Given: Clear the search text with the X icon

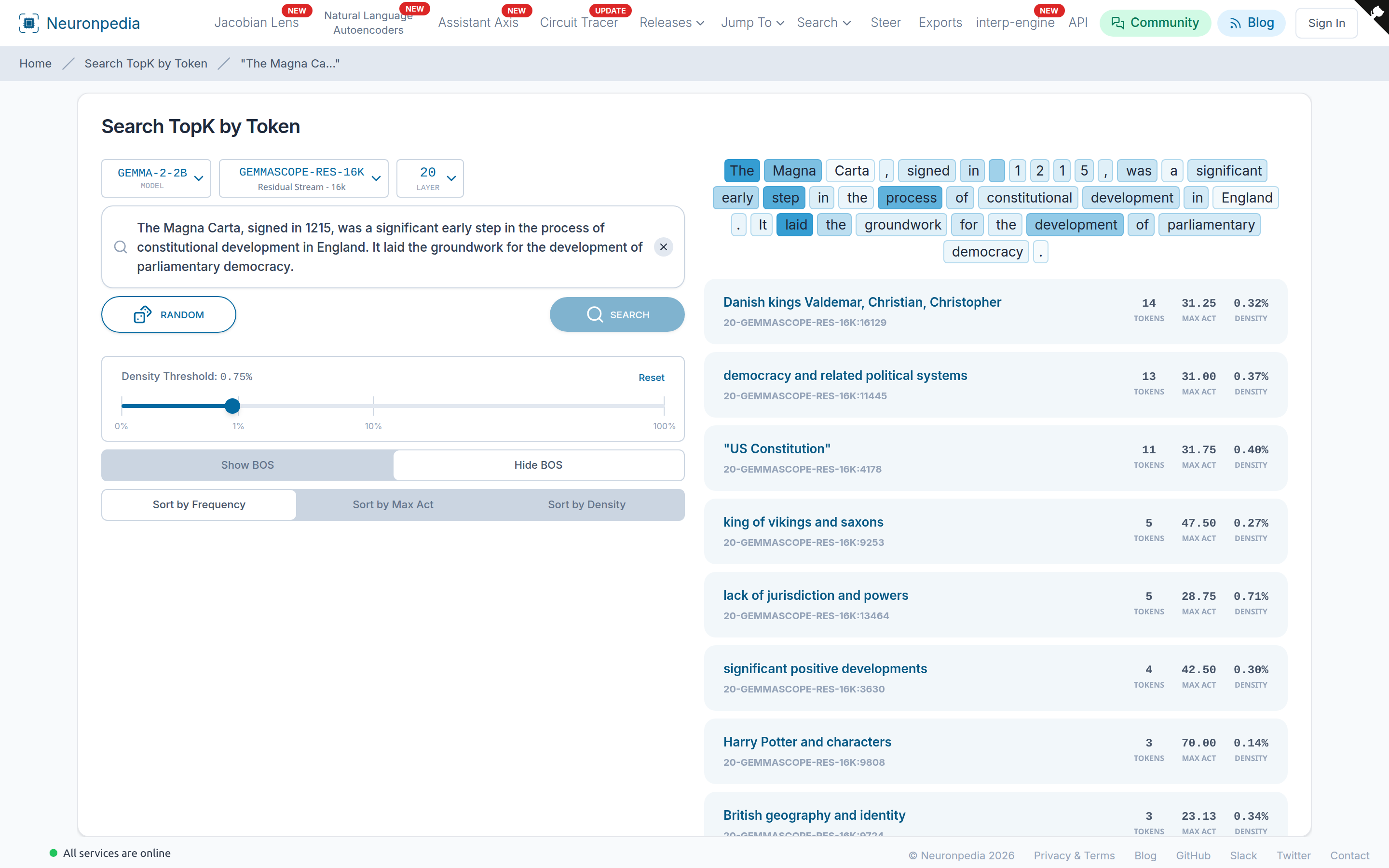Looking at the screenshot, I should click(664, 247).
